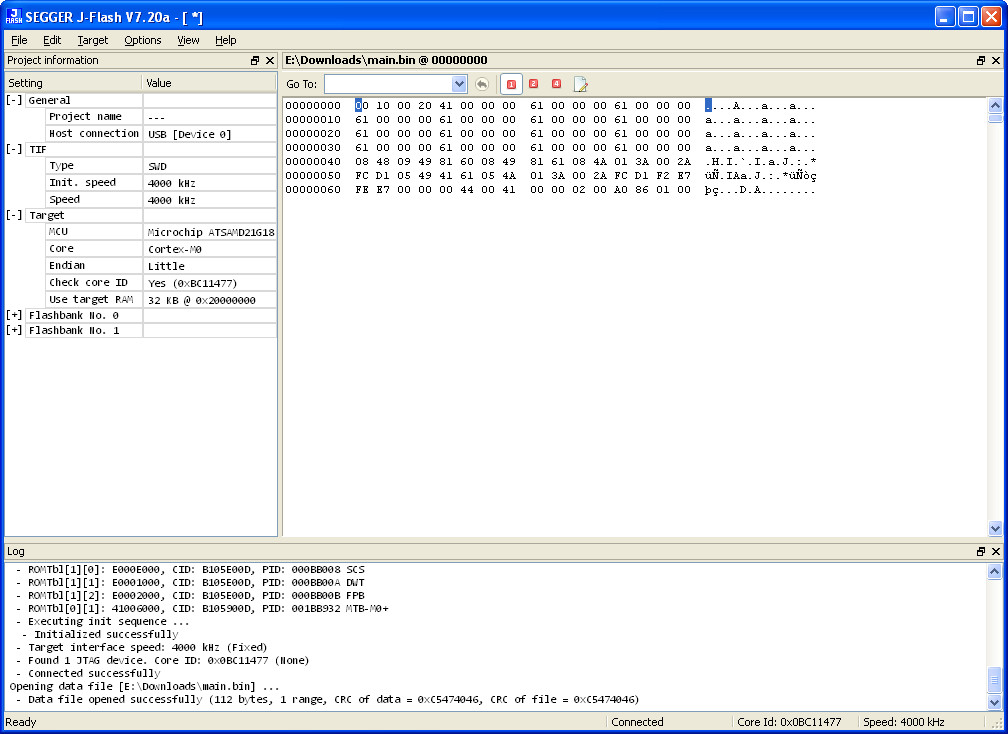1008x734 pixels.
Task: Collapse the Target settings group
Action: coord(14,215)
